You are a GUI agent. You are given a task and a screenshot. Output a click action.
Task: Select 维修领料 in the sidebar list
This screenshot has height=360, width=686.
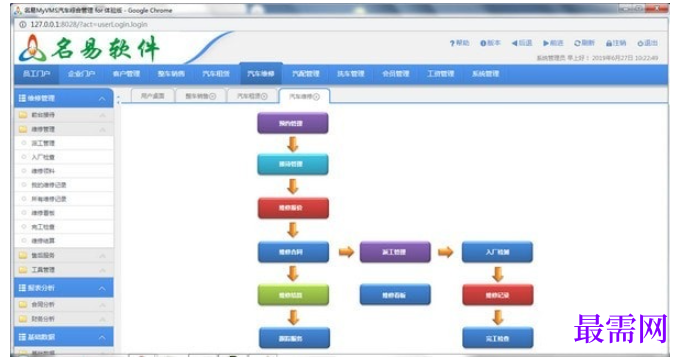(x=64, y=171)
